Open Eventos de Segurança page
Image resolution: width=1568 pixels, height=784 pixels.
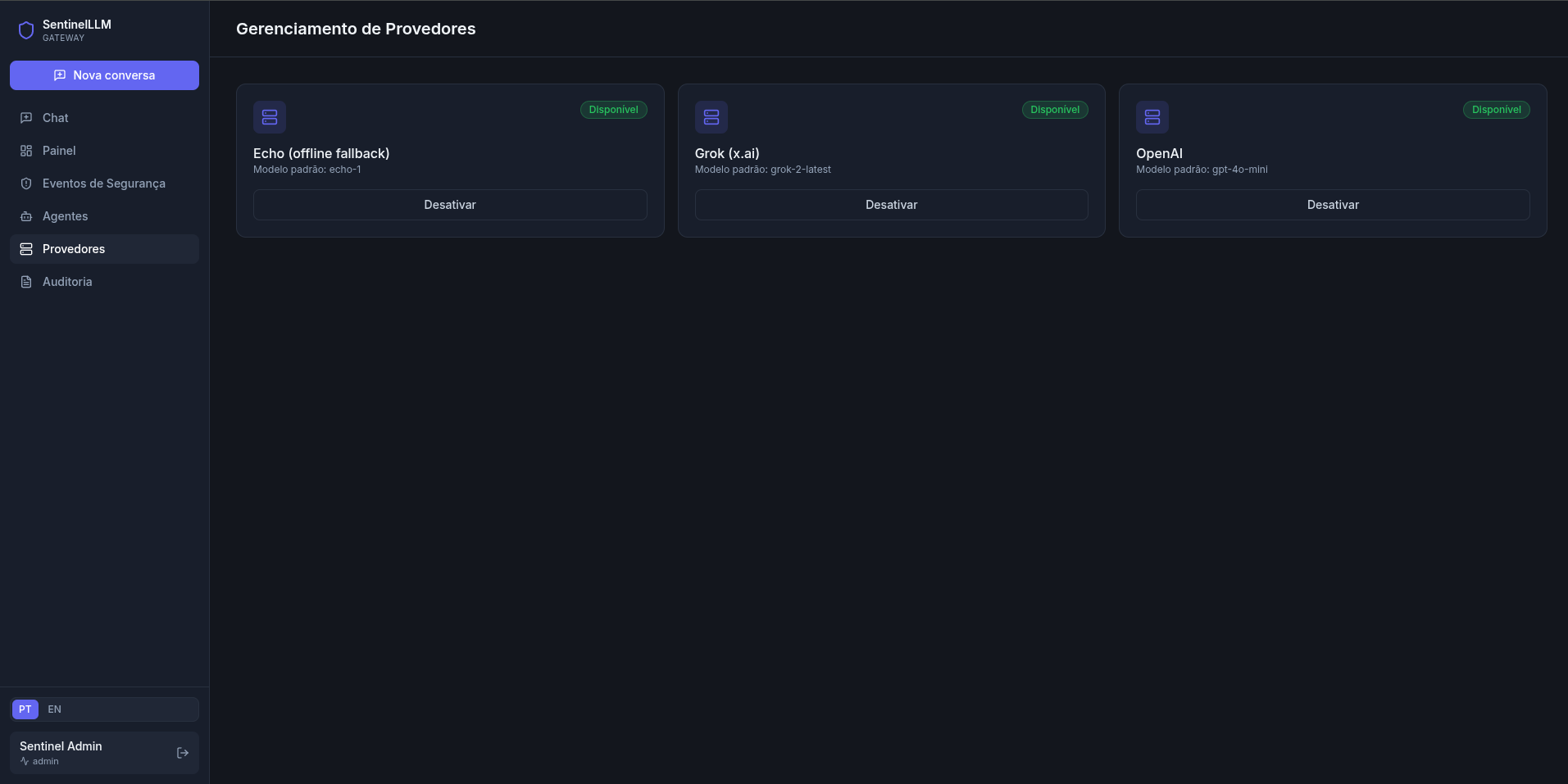104,184
